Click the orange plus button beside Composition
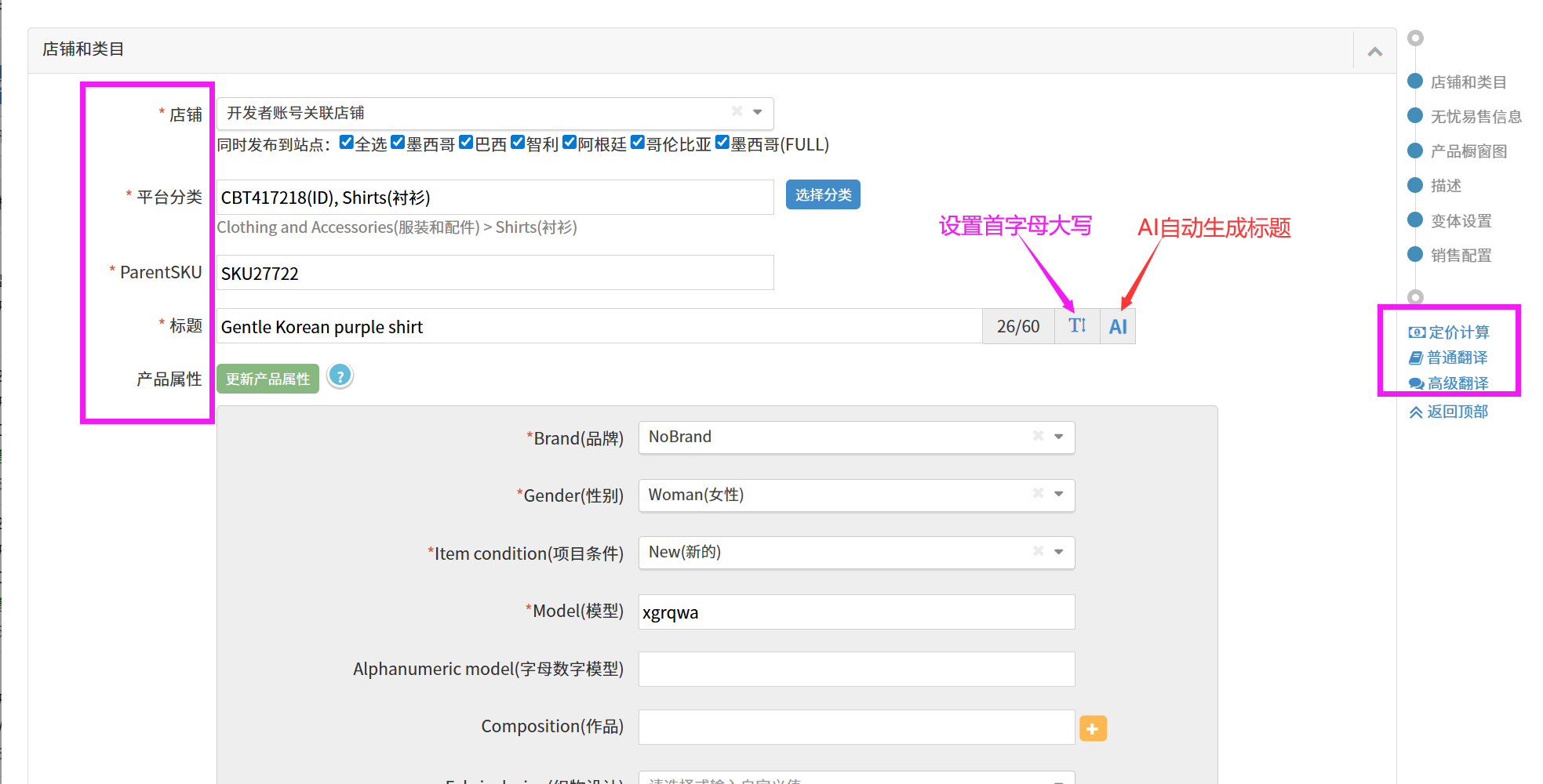Image resolution: width=1543 pixels, height=784 pixels. [x=1092, y=728]
